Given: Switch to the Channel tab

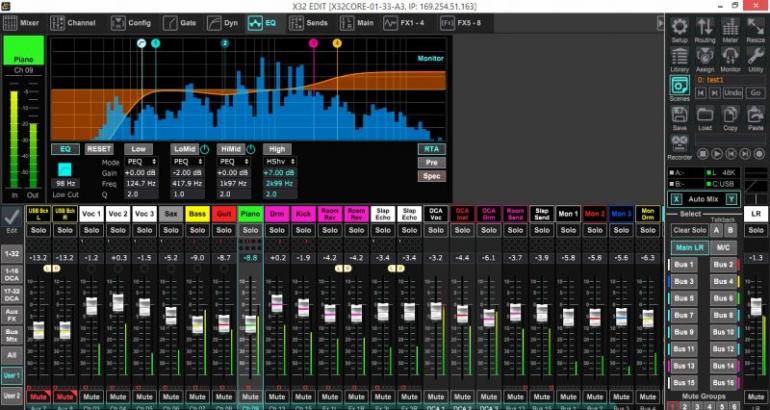Looking at the screenshot, I should [73, 23].
